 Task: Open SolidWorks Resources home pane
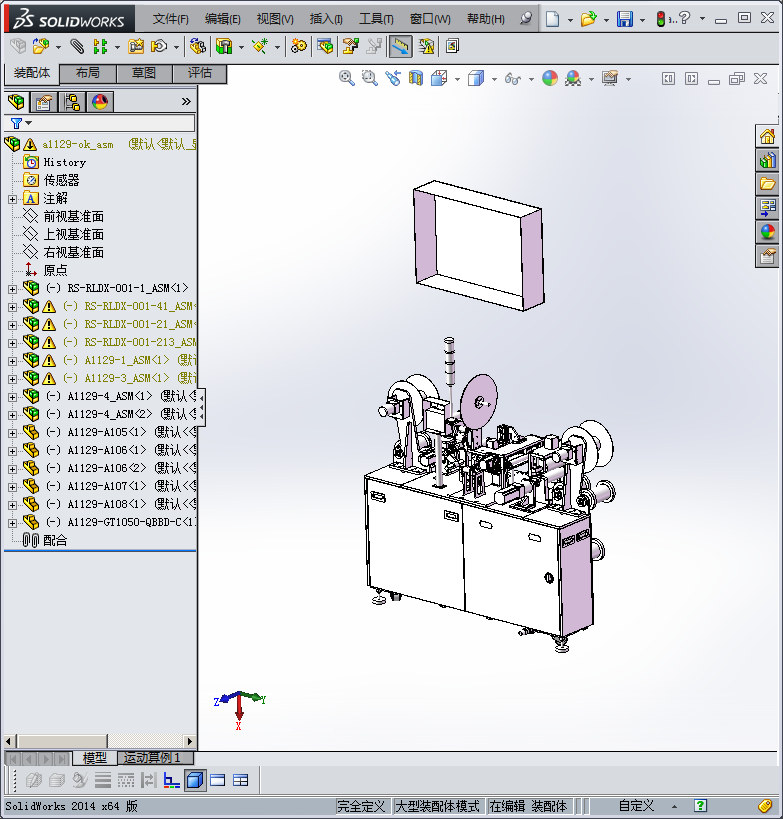767,137
